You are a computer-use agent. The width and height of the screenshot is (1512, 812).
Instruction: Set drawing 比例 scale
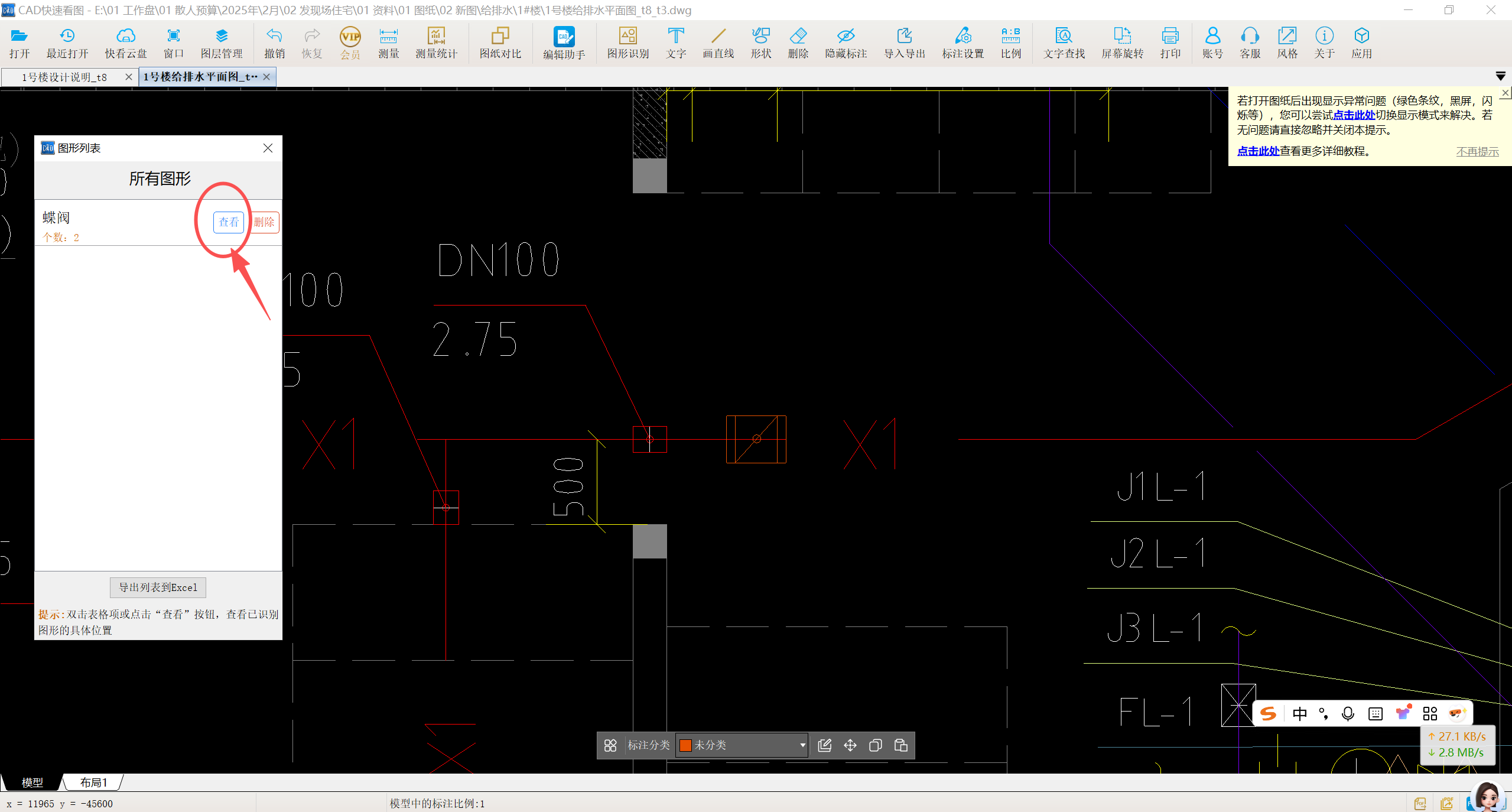point(1011,43)
